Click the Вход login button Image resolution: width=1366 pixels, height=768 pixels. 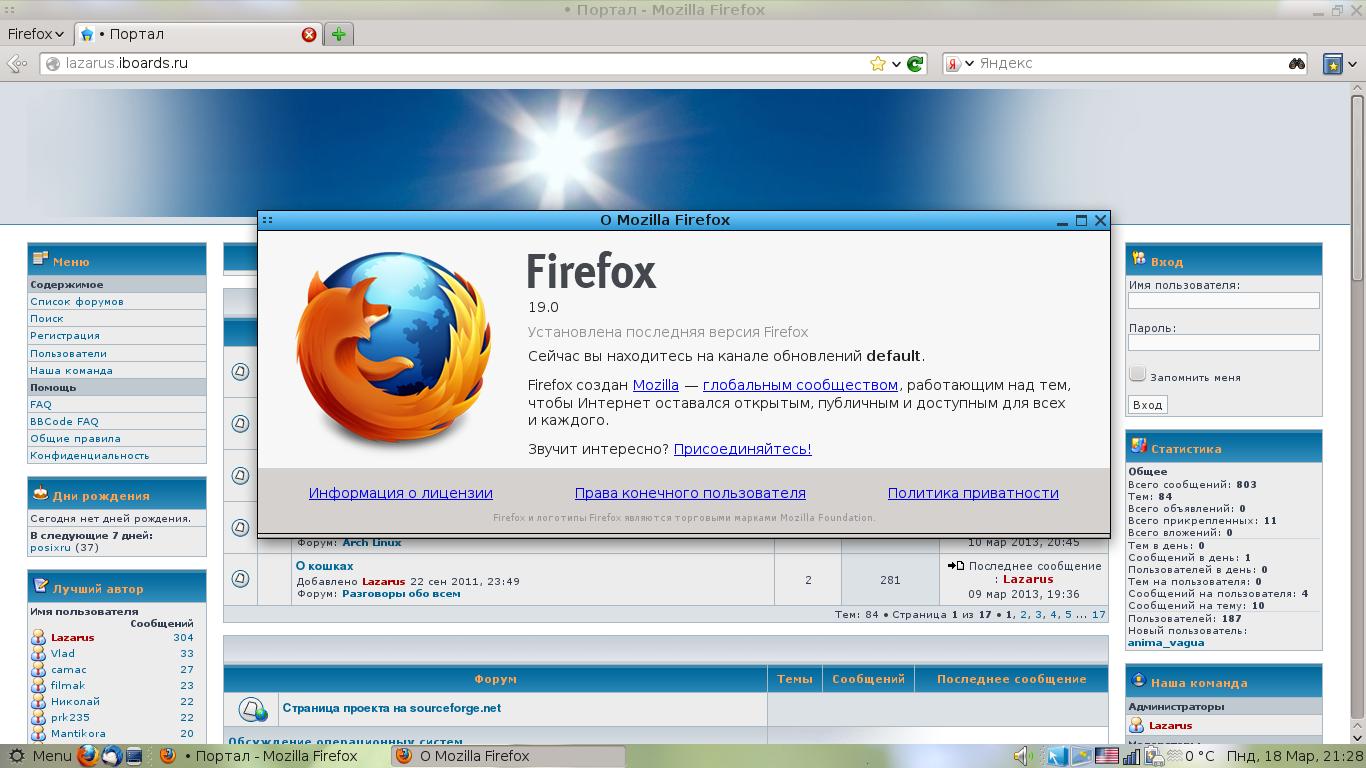click(x=1147, y=405)
